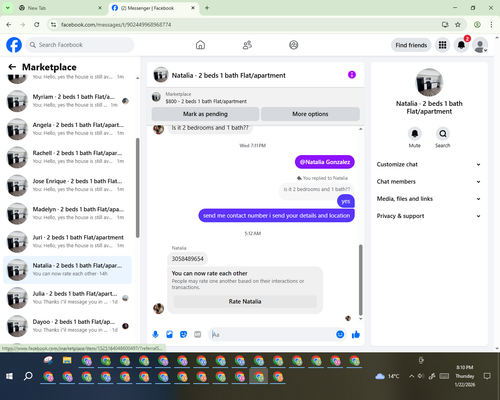The width and height of the screenshot is (500, 400).
Task: Mute this conversation with the bell icon
Action: tap(415, 134)
